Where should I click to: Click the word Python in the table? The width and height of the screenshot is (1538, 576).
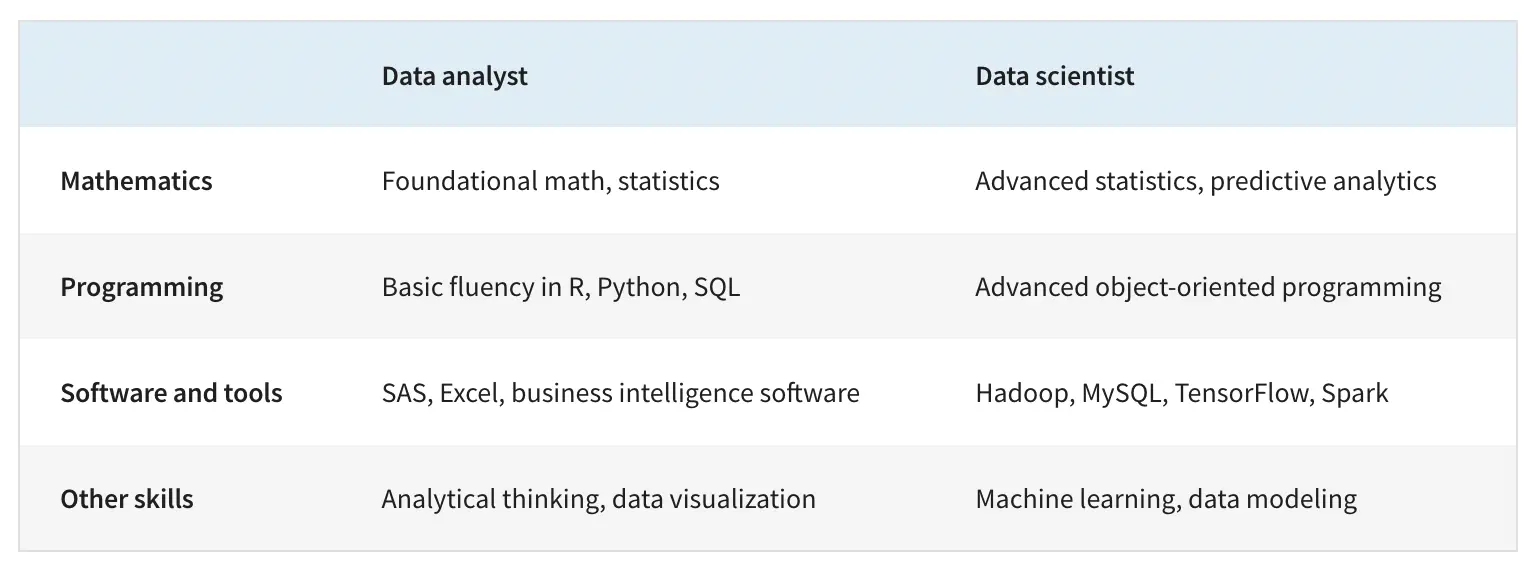638,288
